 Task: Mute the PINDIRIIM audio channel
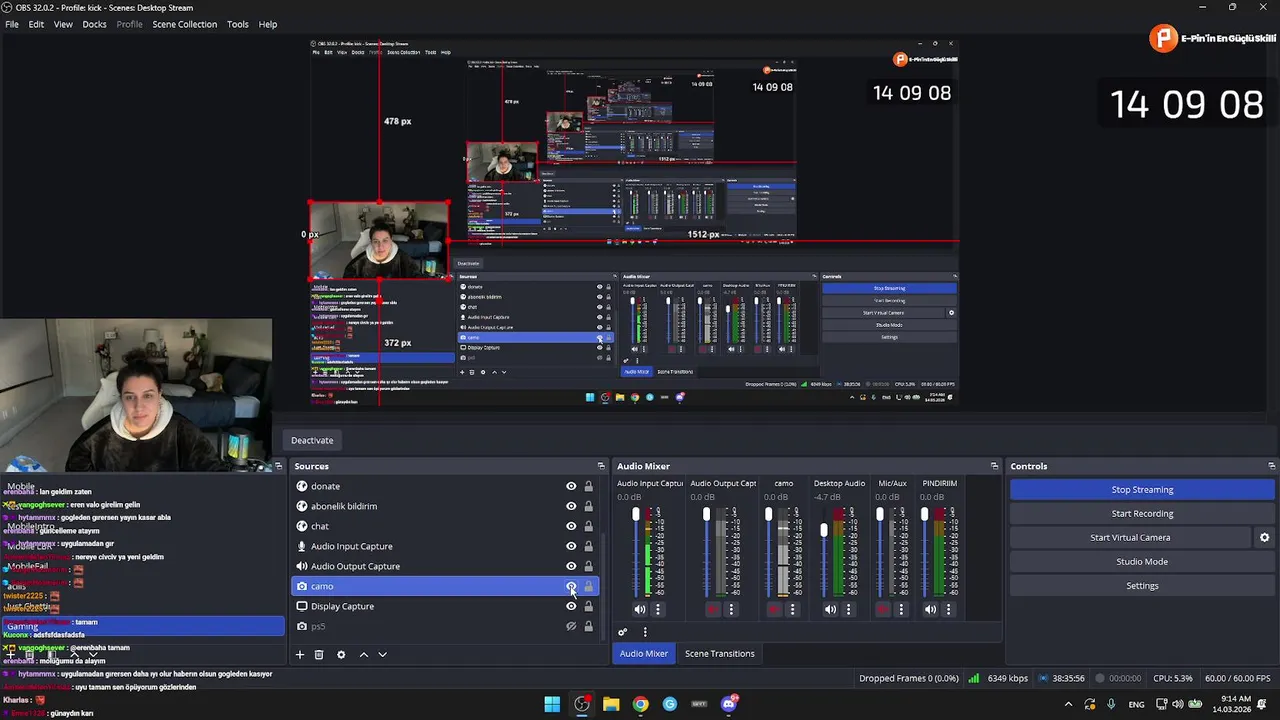(x=931, y=609)
